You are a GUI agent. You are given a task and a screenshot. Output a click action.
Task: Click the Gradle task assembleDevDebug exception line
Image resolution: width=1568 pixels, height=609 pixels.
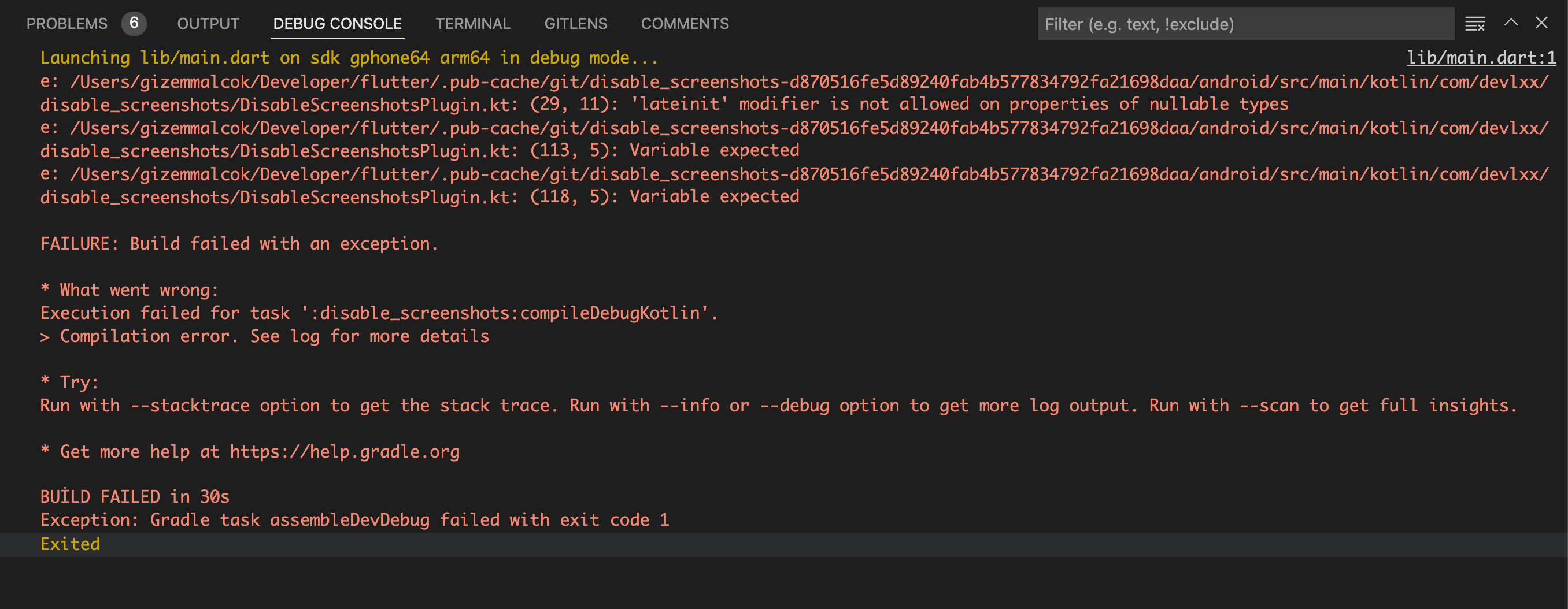click(x=355, y=520)
